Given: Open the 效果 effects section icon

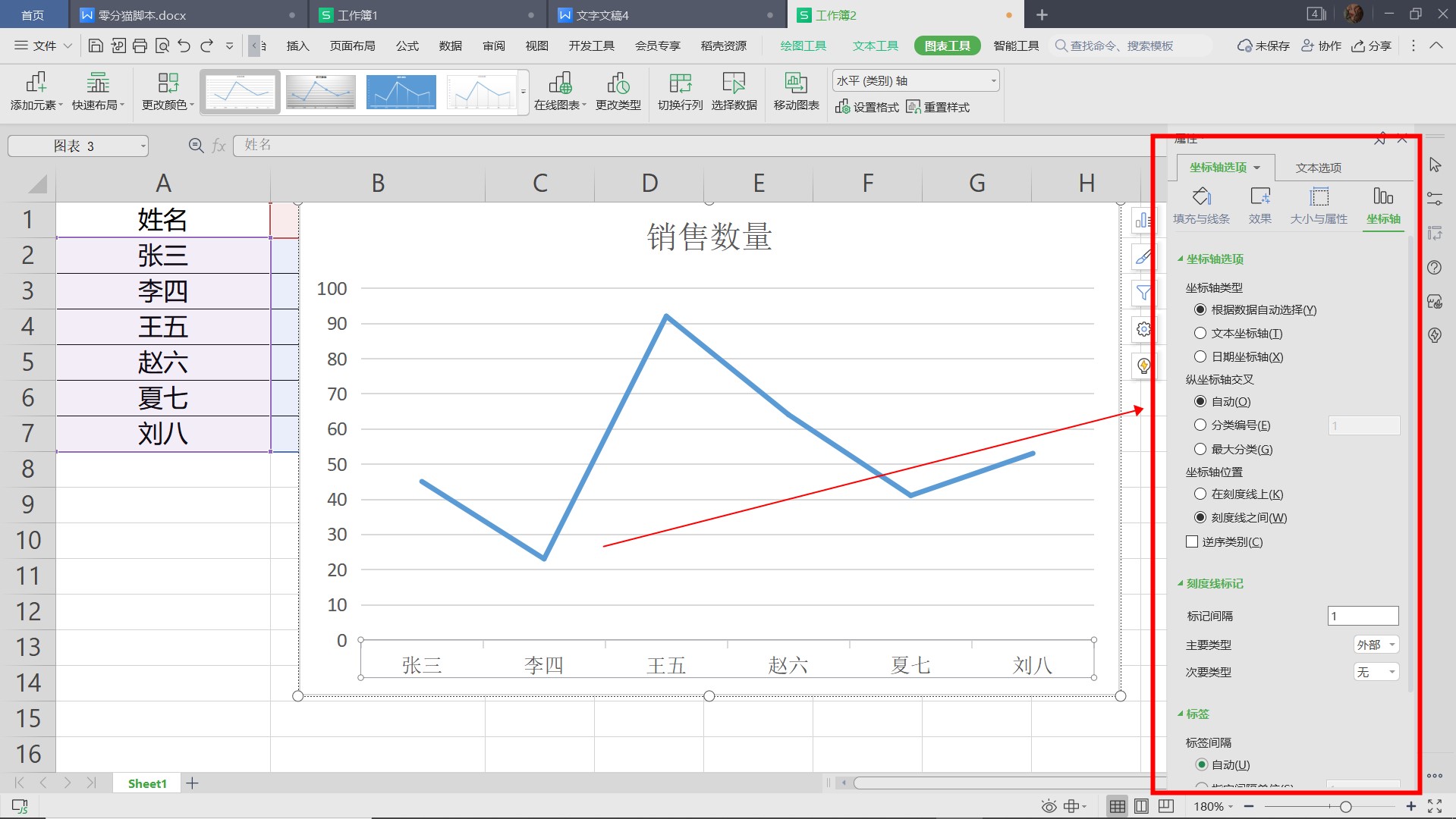Looking at the screenshot, I should click(x=1259, y=197).
